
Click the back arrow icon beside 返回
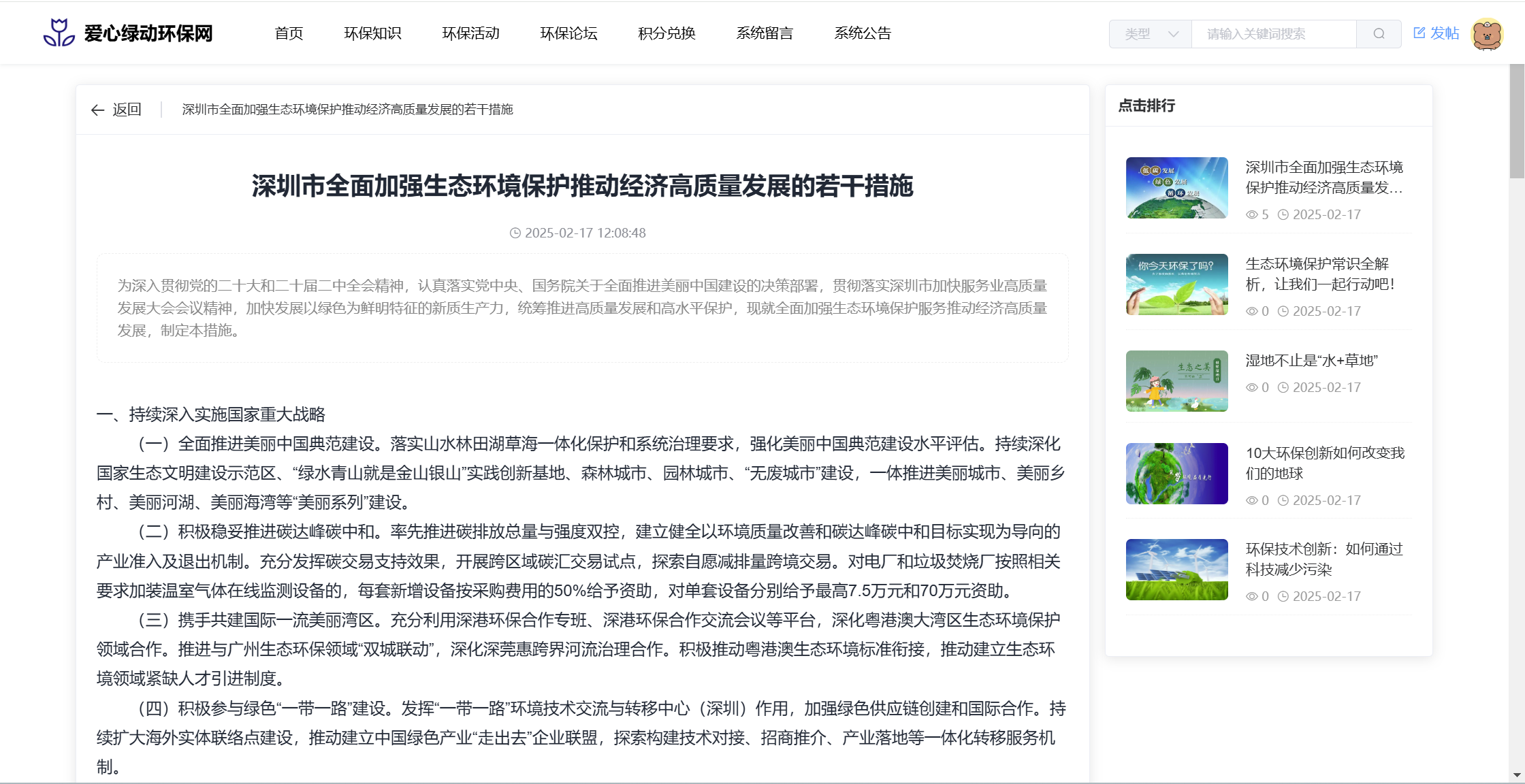pos(97,110)
